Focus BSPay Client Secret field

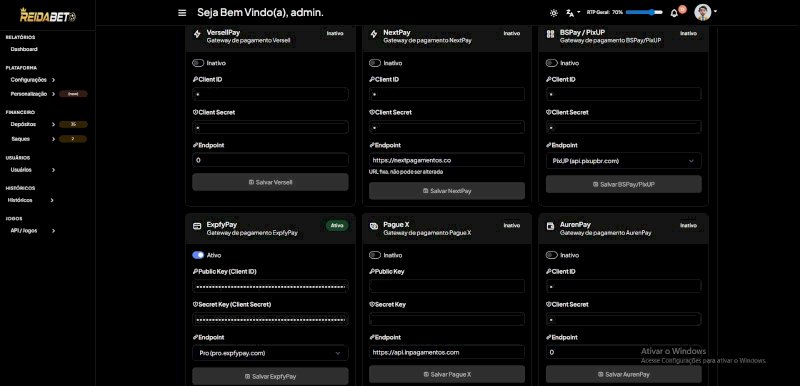[x=623, y=127]
